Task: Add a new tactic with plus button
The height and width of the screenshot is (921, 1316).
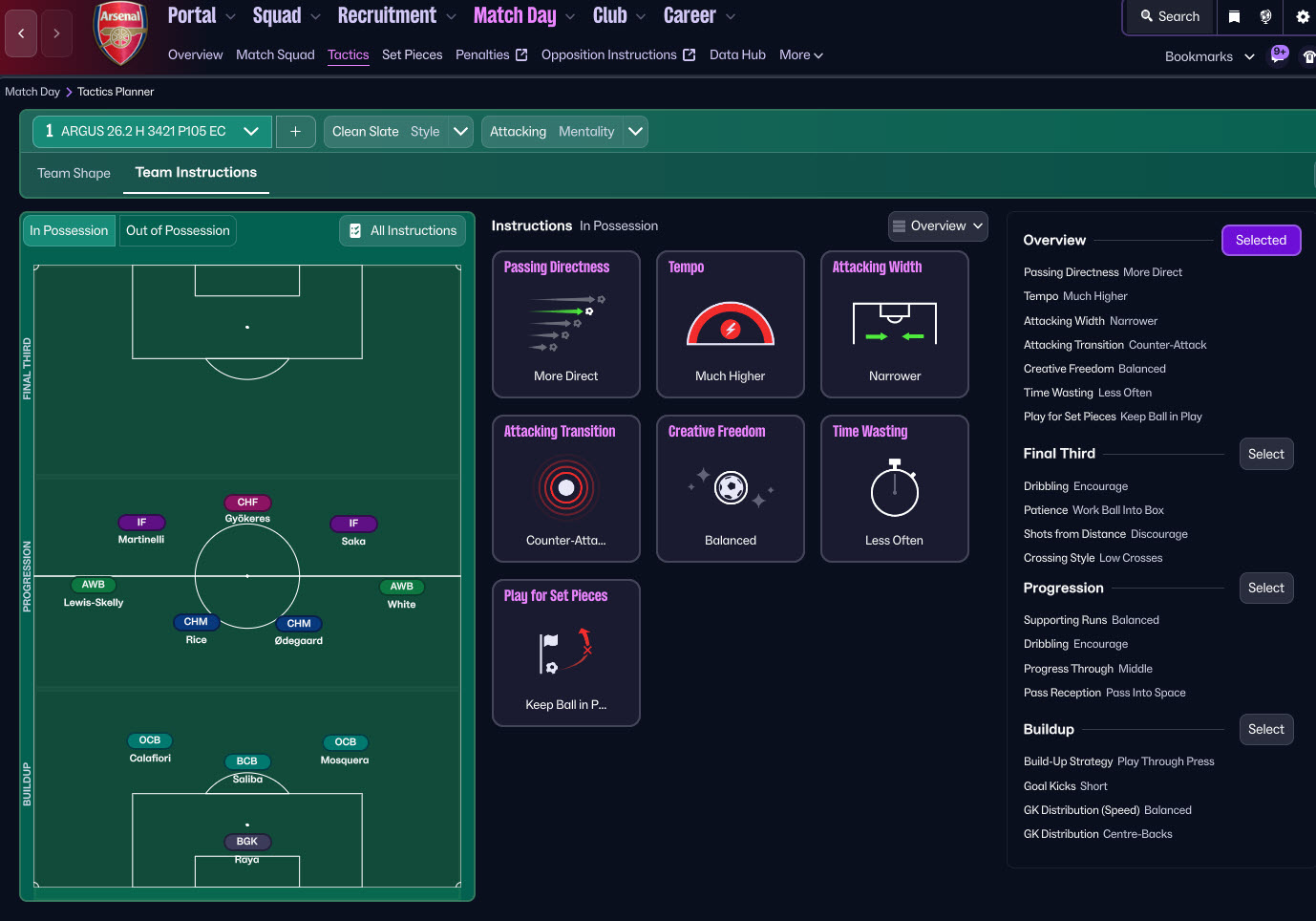Action: [x=296, y=132]
